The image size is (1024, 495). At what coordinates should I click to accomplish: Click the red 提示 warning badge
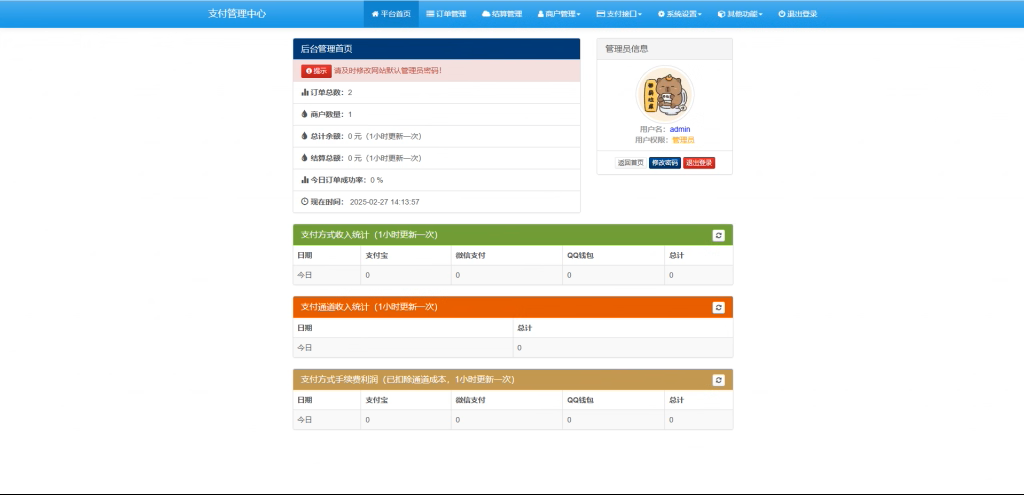point(316,71)
